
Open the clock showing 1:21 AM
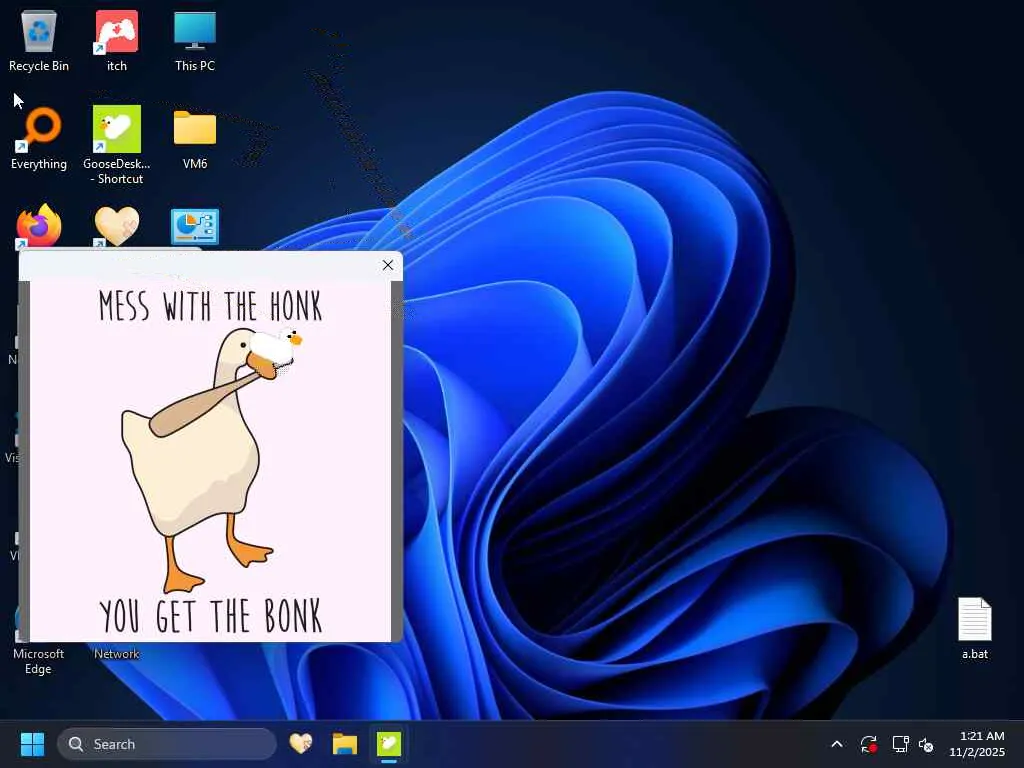point(977,744)
